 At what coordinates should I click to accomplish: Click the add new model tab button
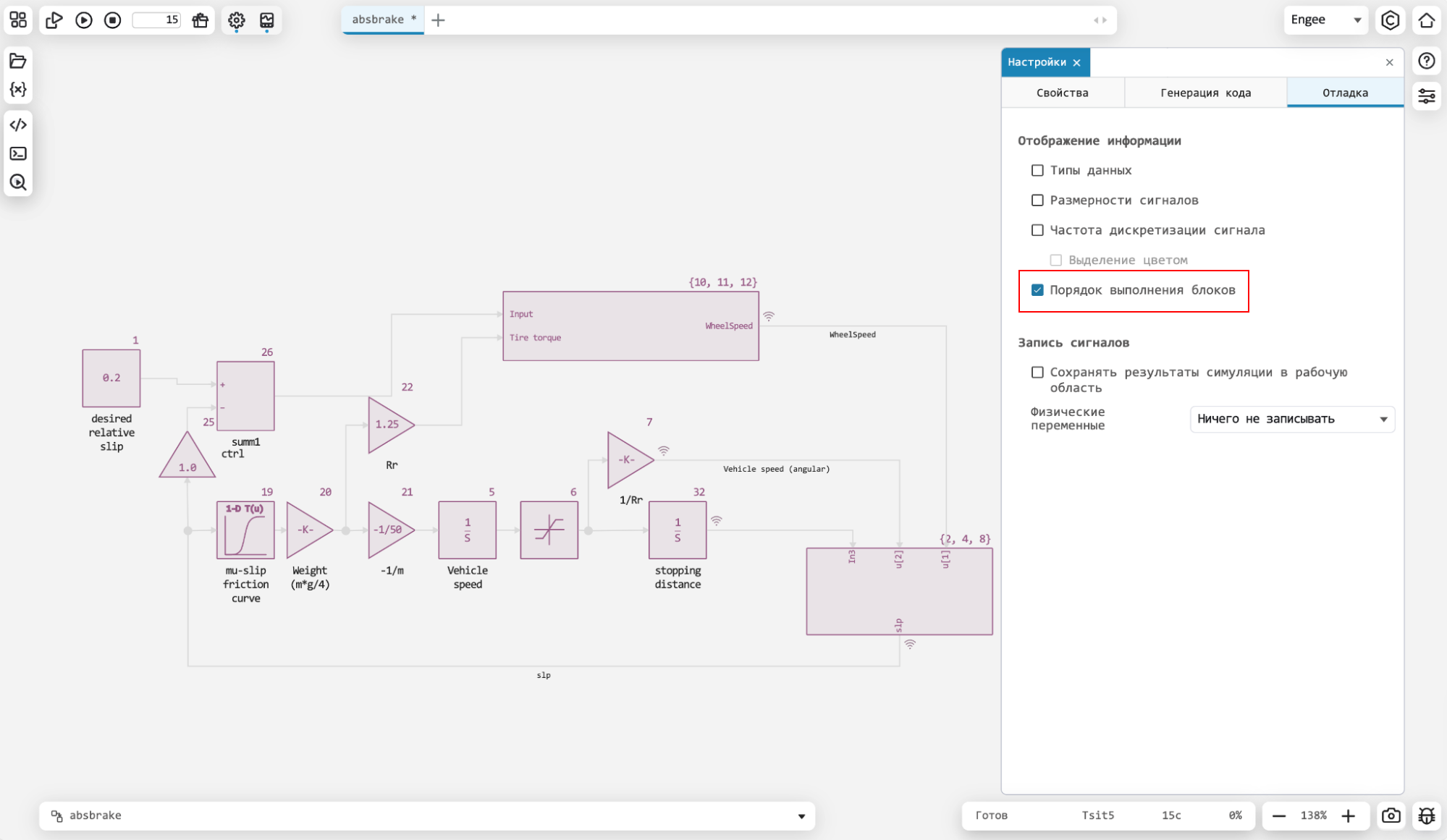438,19
